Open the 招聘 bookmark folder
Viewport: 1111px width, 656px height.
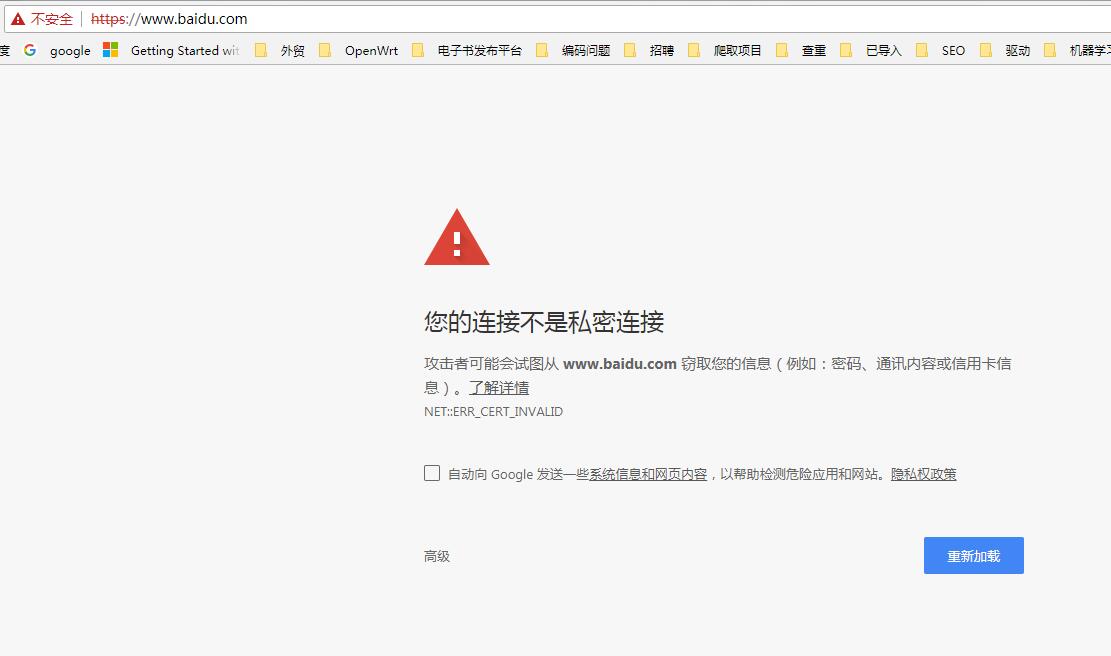(649, 50)
